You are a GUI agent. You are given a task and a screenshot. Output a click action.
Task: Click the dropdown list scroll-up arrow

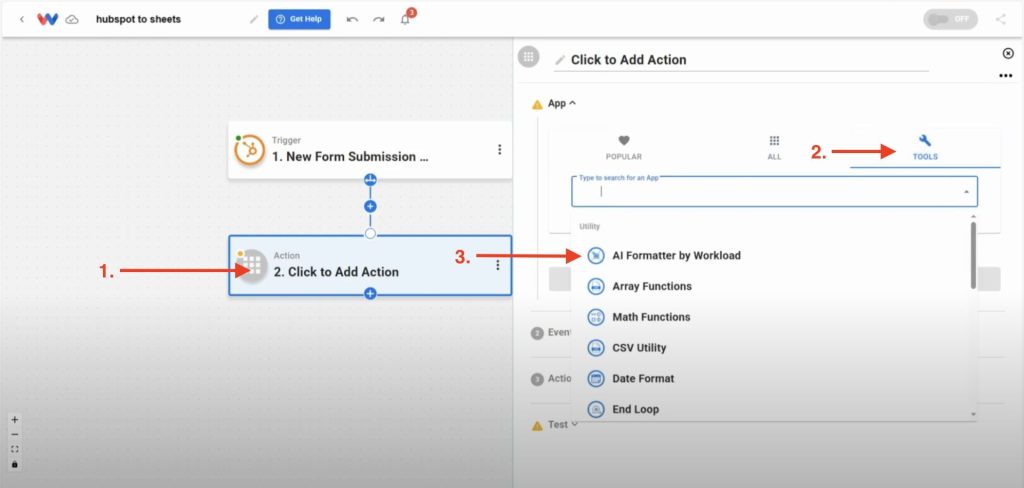click(973, 216)
